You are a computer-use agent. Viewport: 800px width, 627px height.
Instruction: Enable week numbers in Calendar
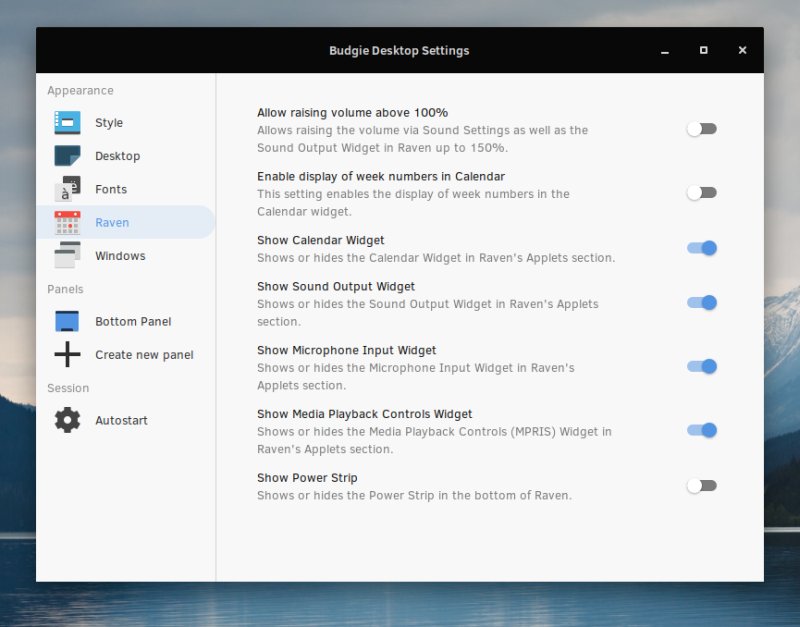tap(703, 192)
